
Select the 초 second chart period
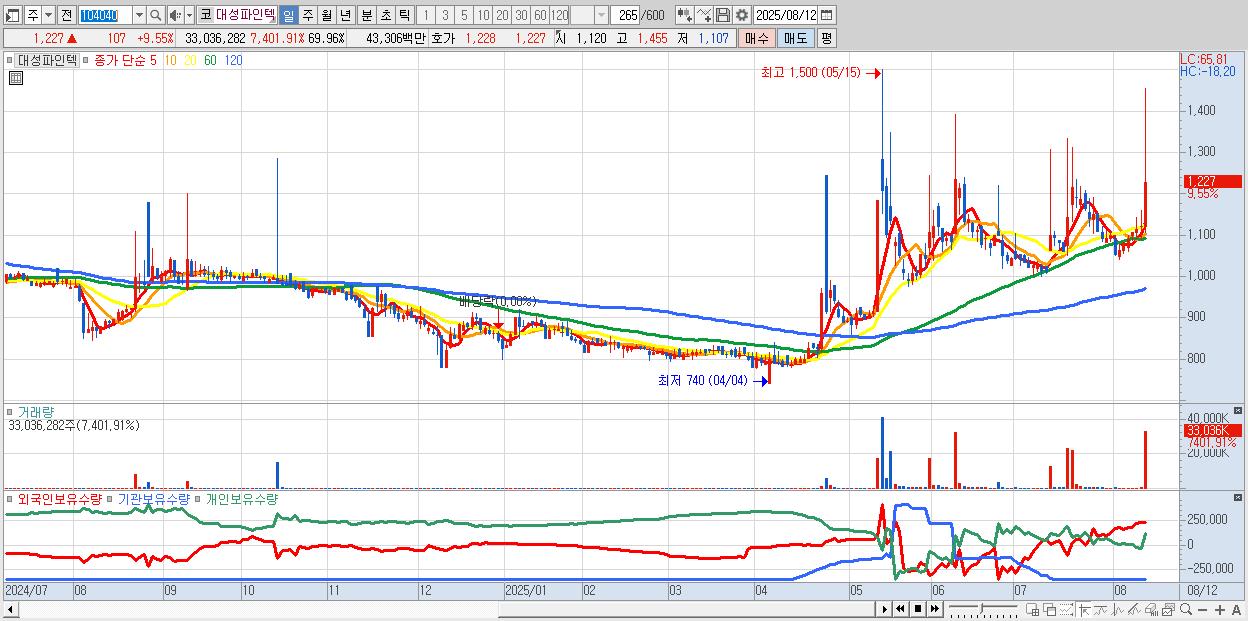click(x=385, y=15)
